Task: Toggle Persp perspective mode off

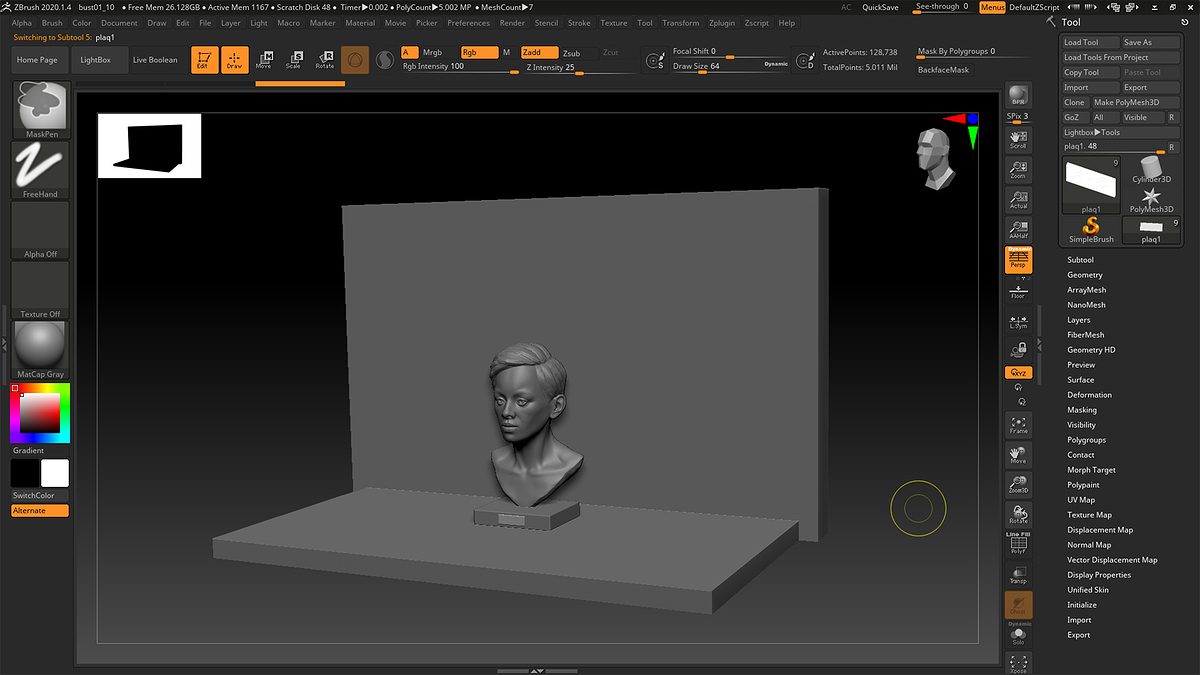Action: (x=1018, y=260)
